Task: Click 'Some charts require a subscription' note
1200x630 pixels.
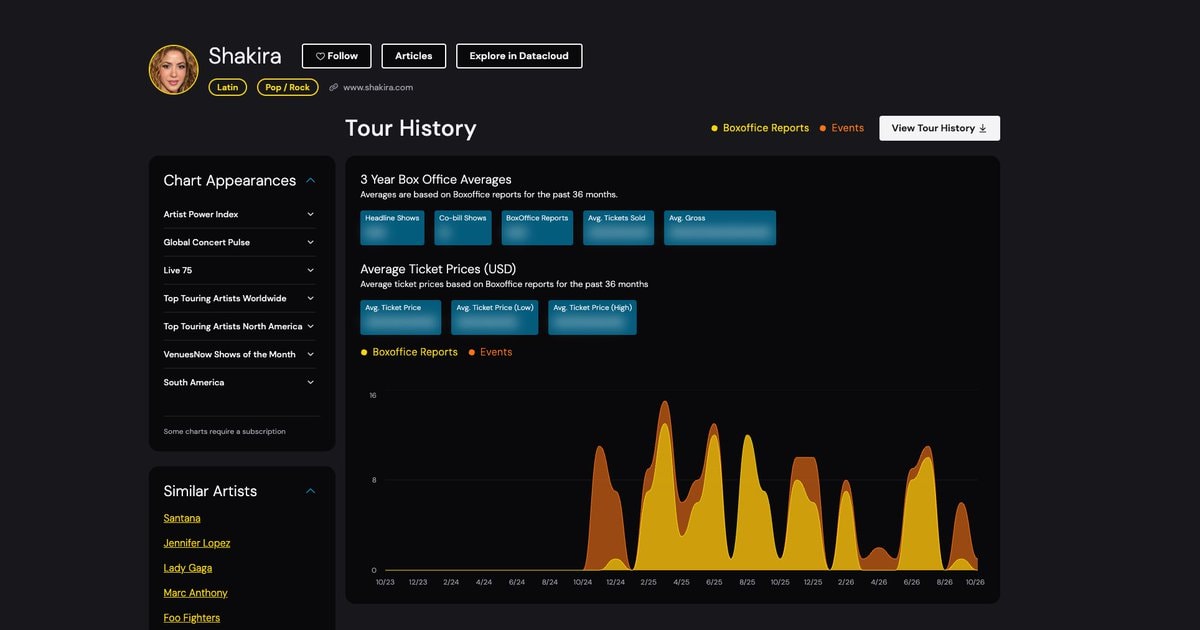Action: [225, 432]
